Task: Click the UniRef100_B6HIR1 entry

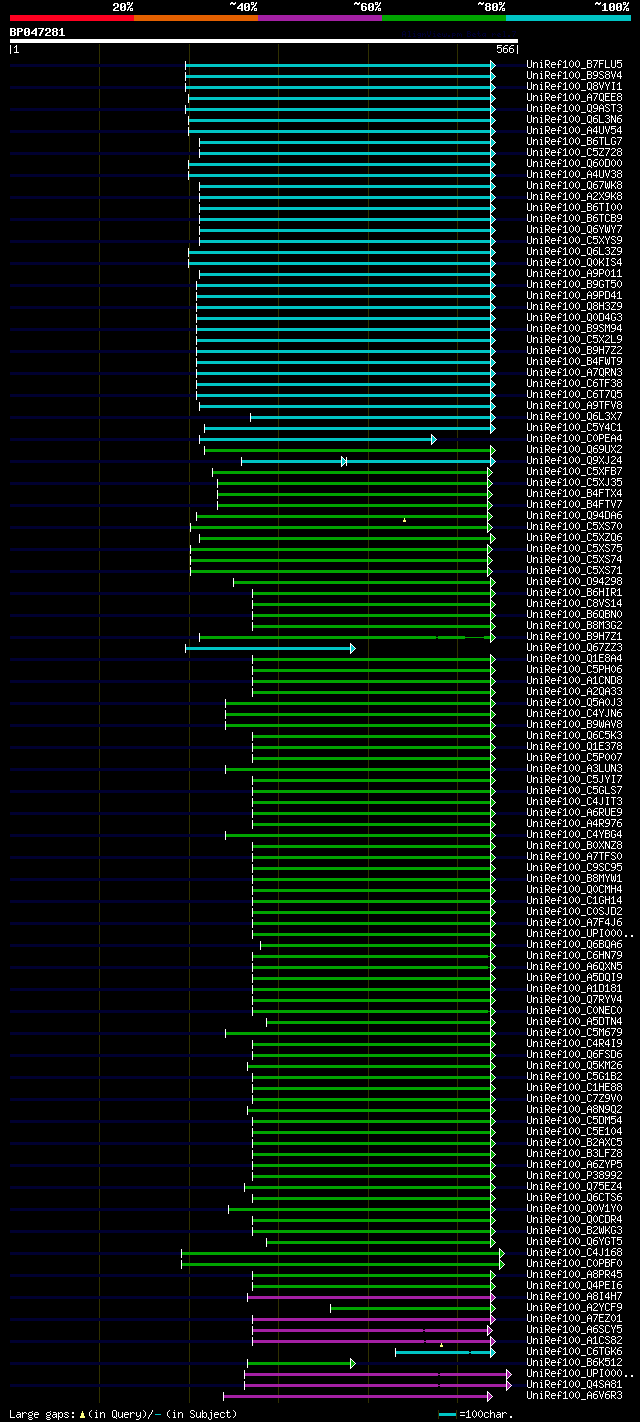Action: coord(574,592)
